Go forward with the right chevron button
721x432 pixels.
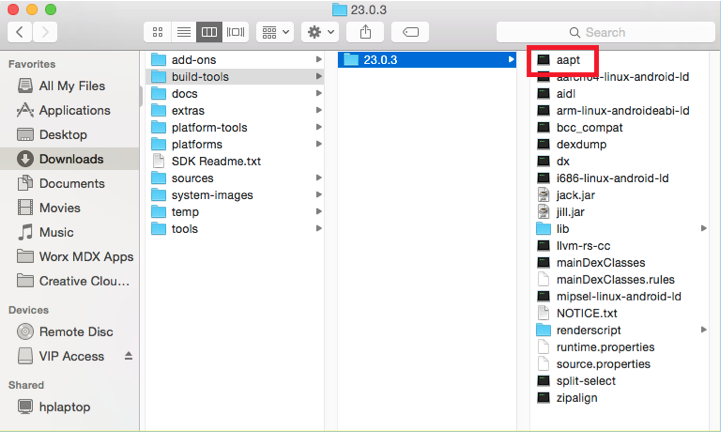45,32
